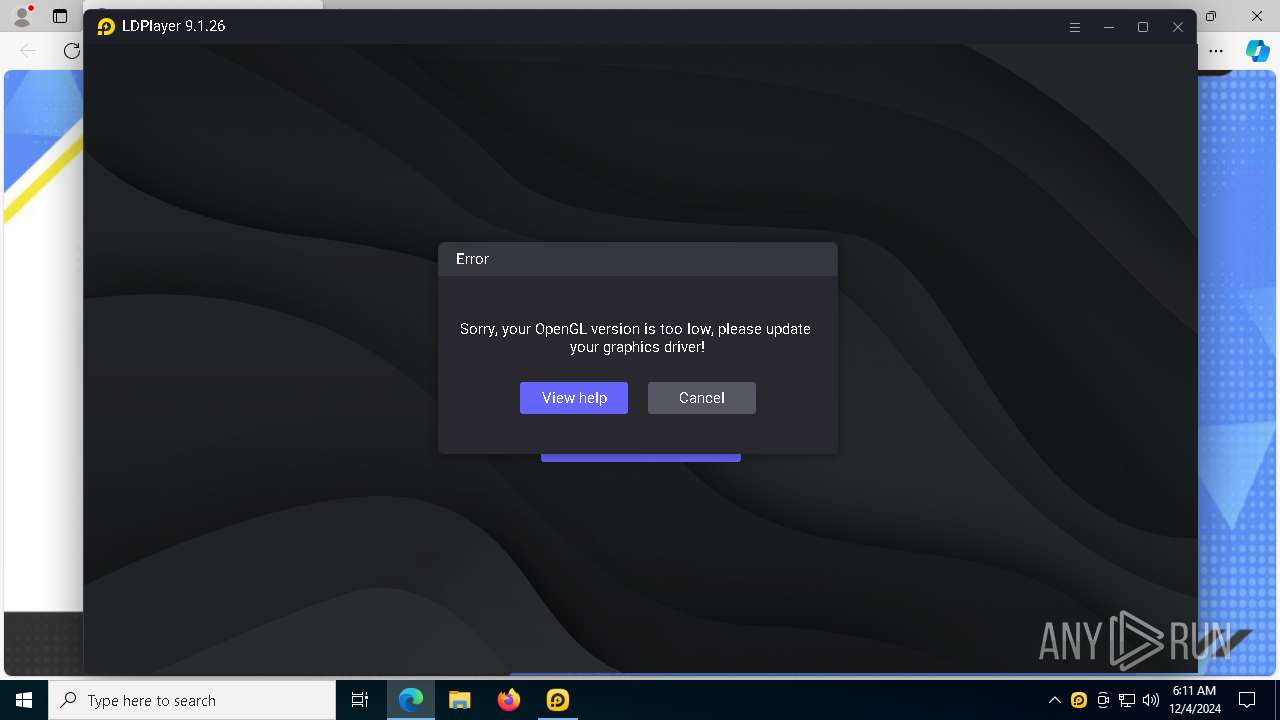
Task: Go back in Edge browser
Action: [x=28, y=50]
